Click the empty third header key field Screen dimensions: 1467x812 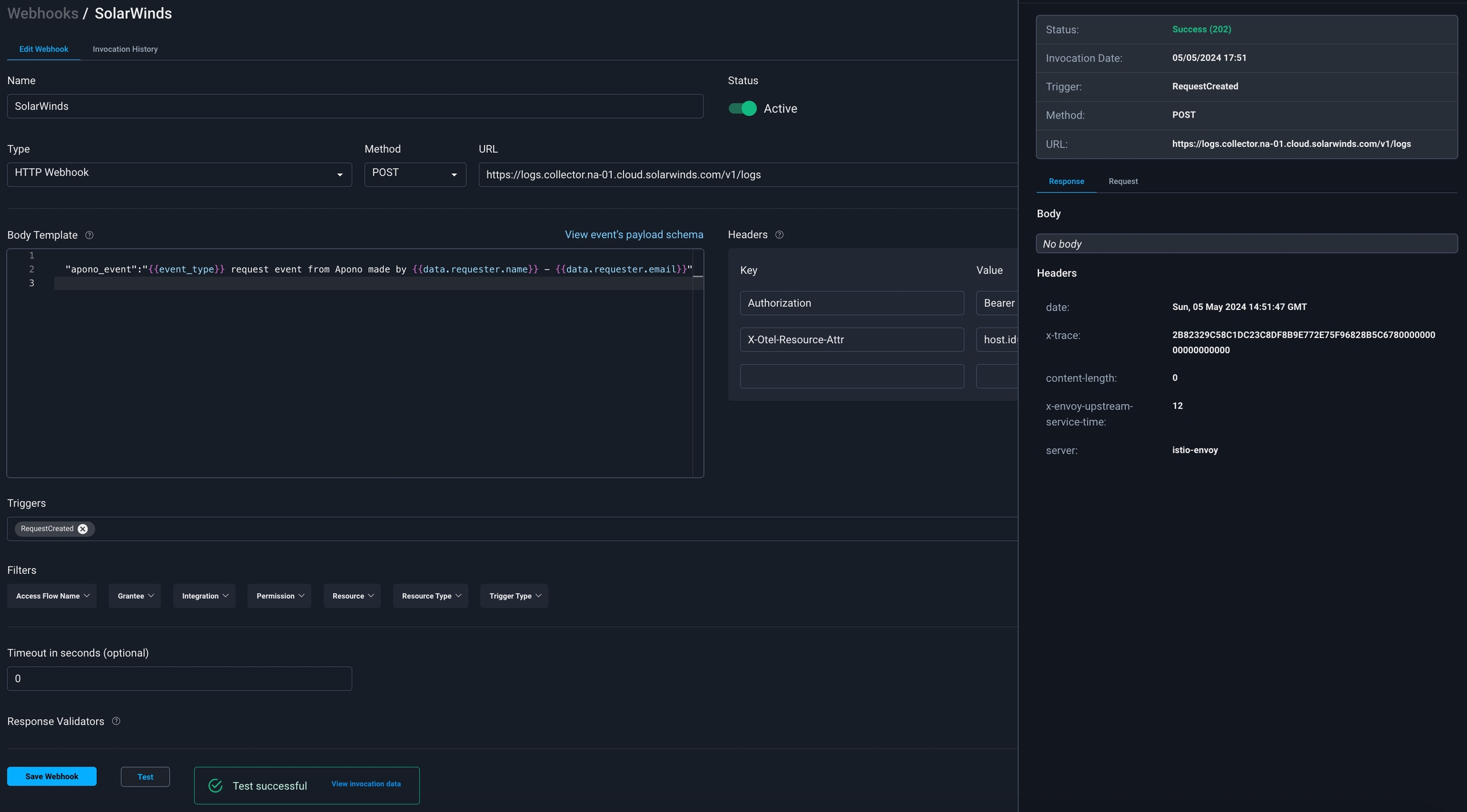coord(852,376)
